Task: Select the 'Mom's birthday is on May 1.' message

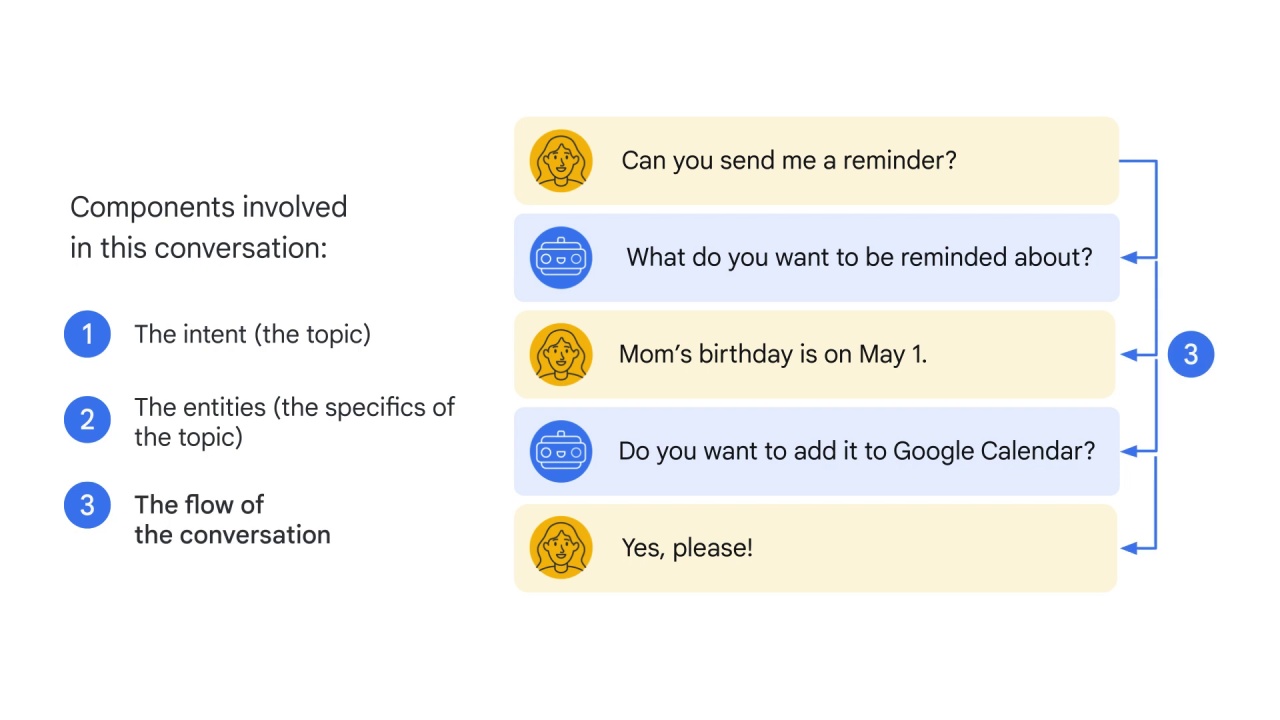Action: coord(816,355)
